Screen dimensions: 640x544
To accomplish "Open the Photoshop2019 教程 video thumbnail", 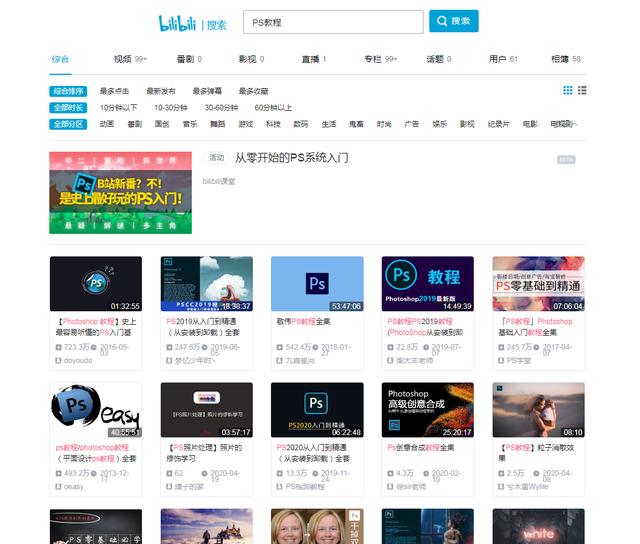I will [427, 284].
